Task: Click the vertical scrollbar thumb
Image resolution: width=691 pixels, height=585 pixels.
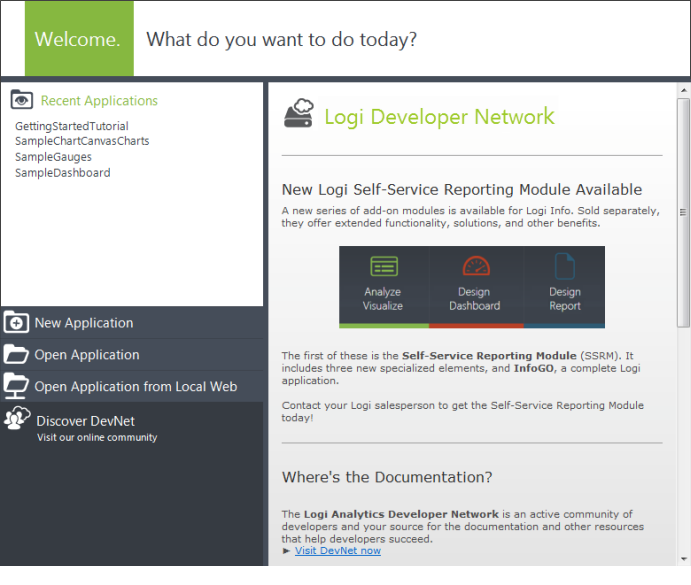Action: pos(684,212)
